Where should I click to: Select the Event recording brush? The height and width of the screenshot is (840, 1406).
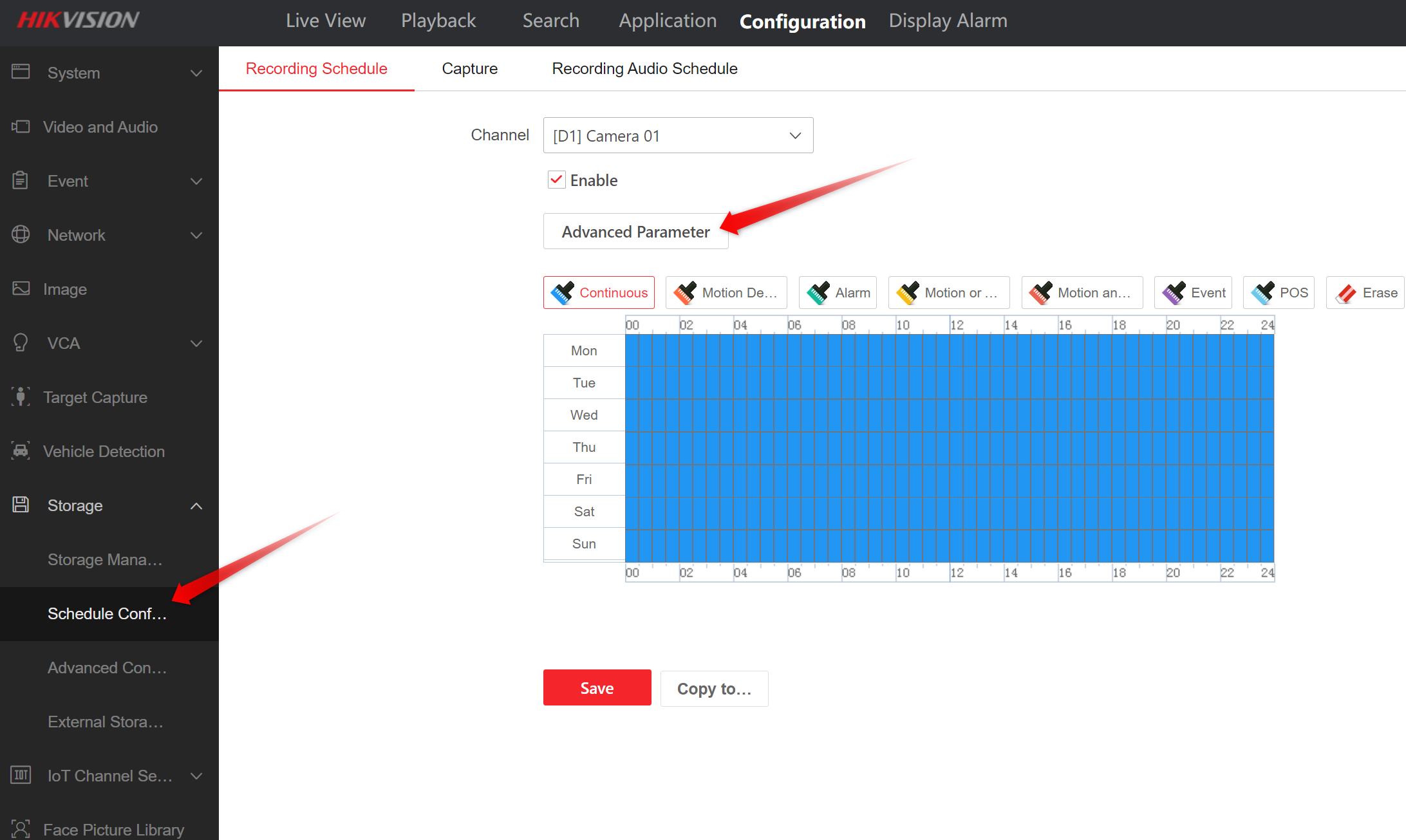pyautogui.click(x=1194, y=293)
